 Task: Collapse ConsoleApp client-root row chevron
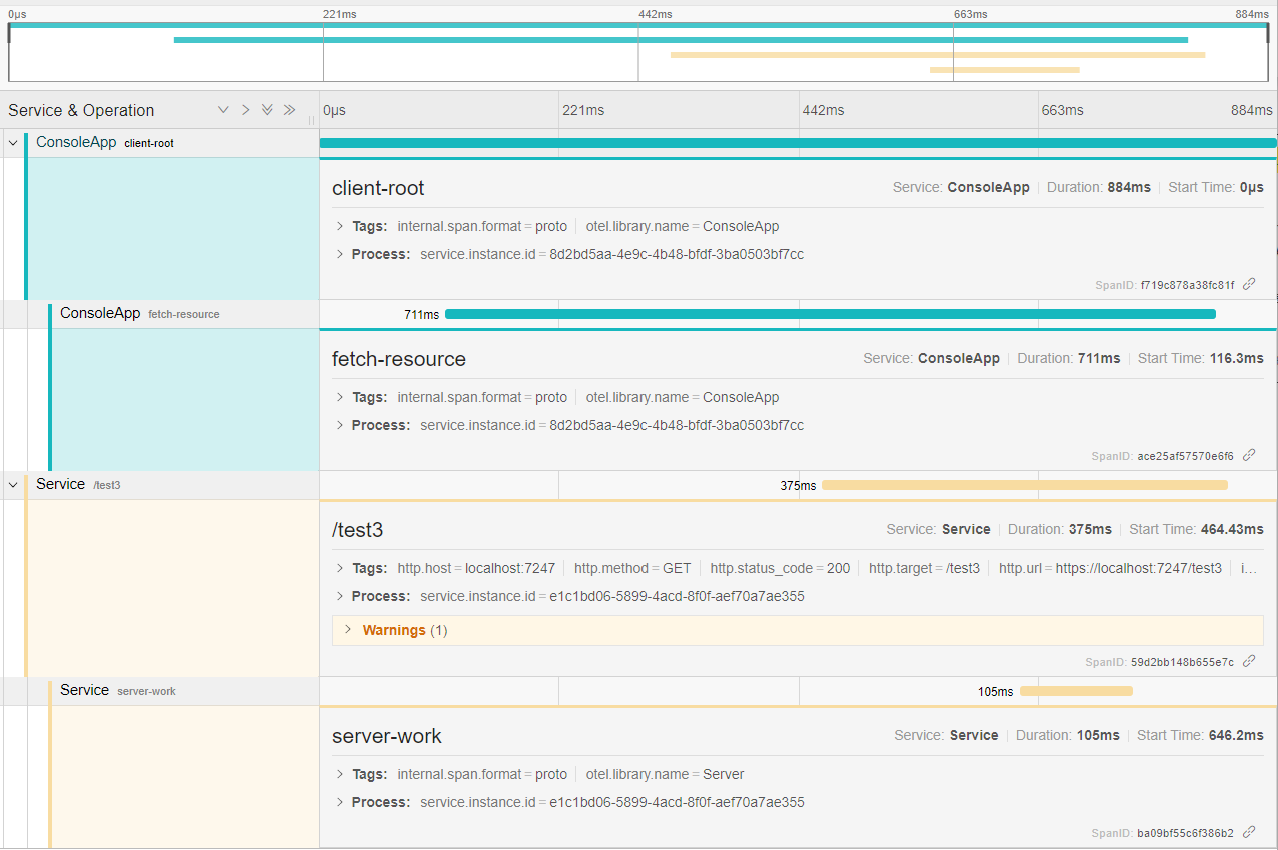click(x=13, y=143)
